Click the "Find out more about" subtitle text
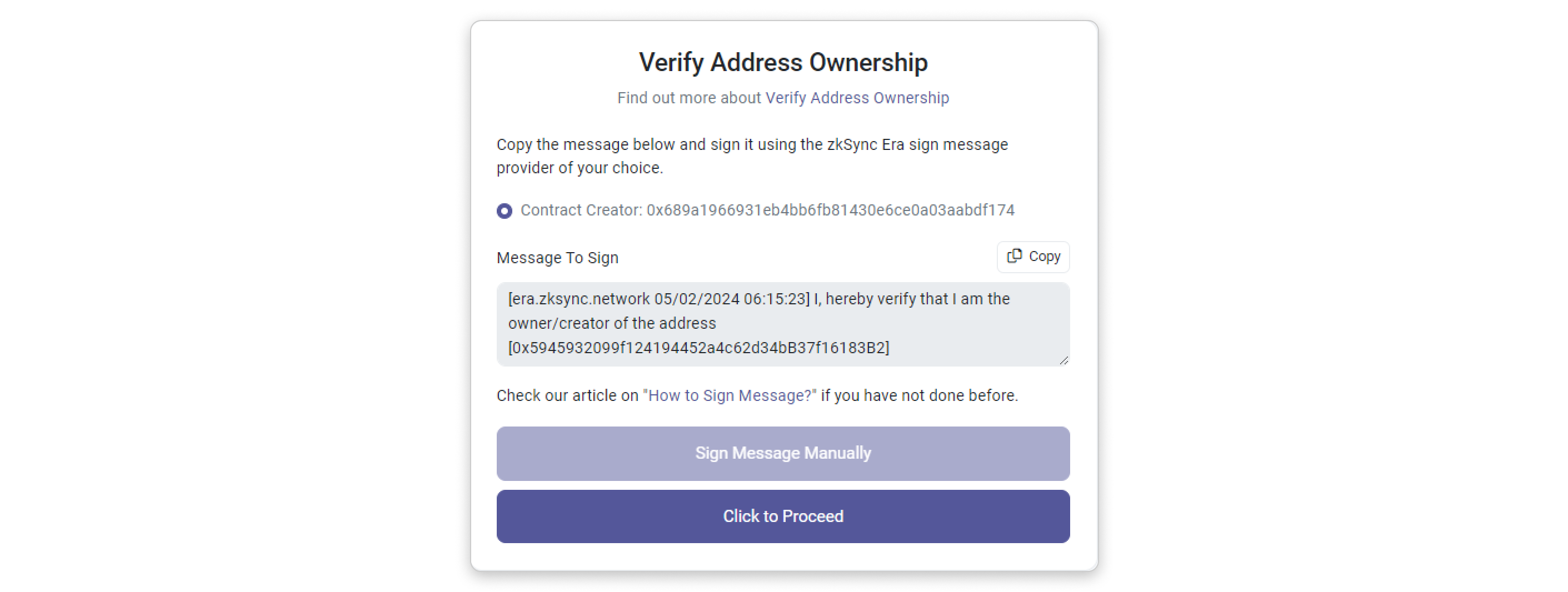 [689, 98]
